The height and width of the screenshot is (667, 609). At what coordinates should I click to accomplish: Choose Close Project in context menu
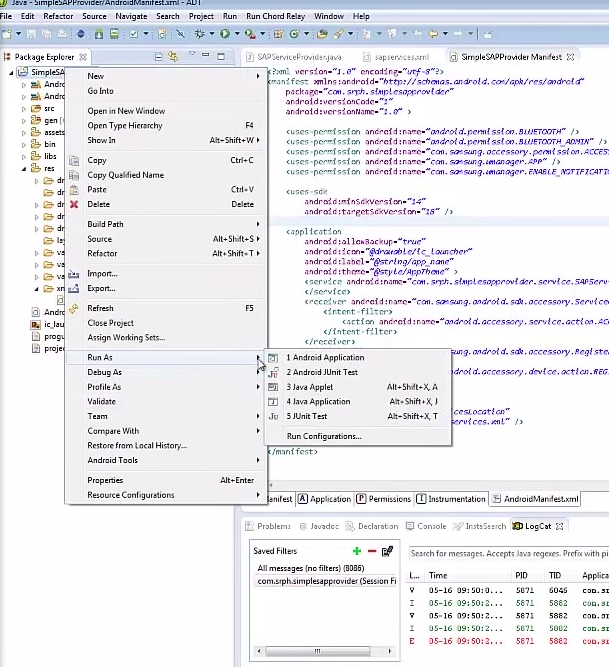166,323
